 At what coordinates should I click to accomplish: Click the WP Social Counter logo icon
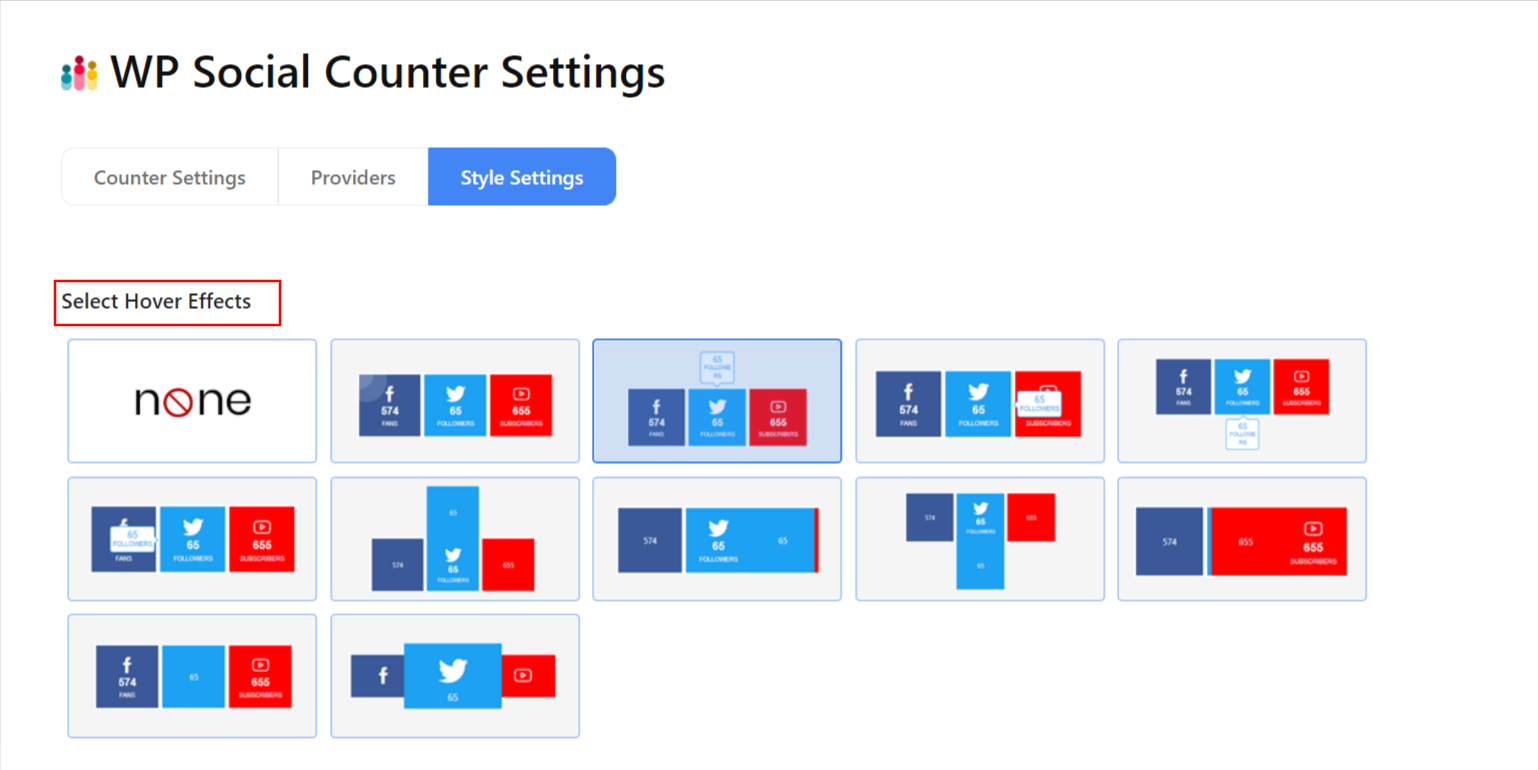point(78,71)
